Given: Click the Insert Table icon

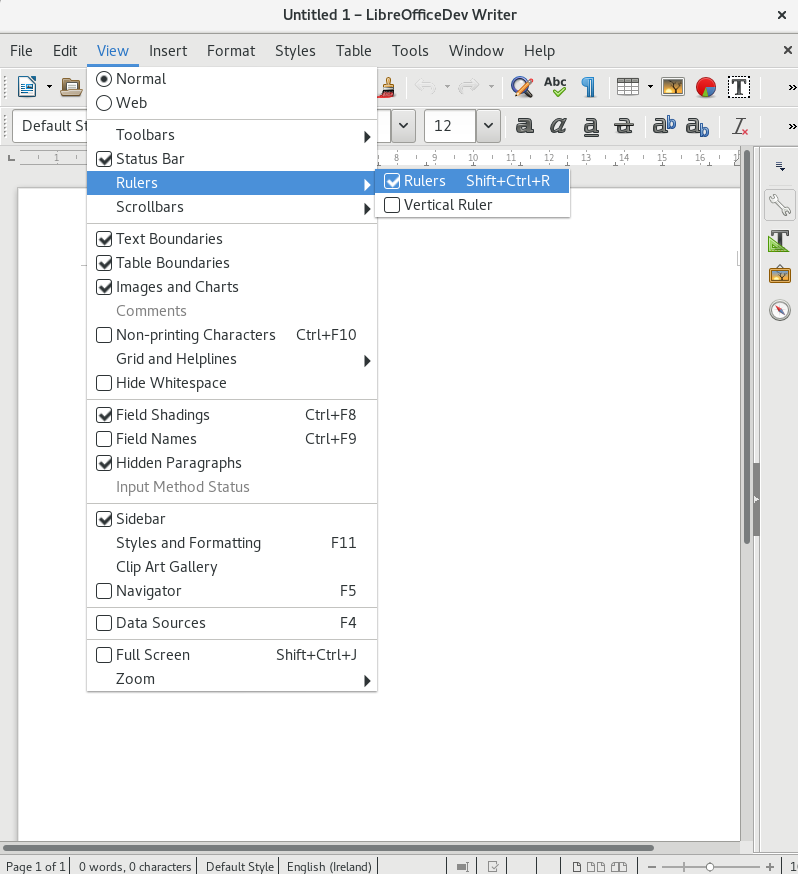Looking at the screenshot, I should 628,86.
